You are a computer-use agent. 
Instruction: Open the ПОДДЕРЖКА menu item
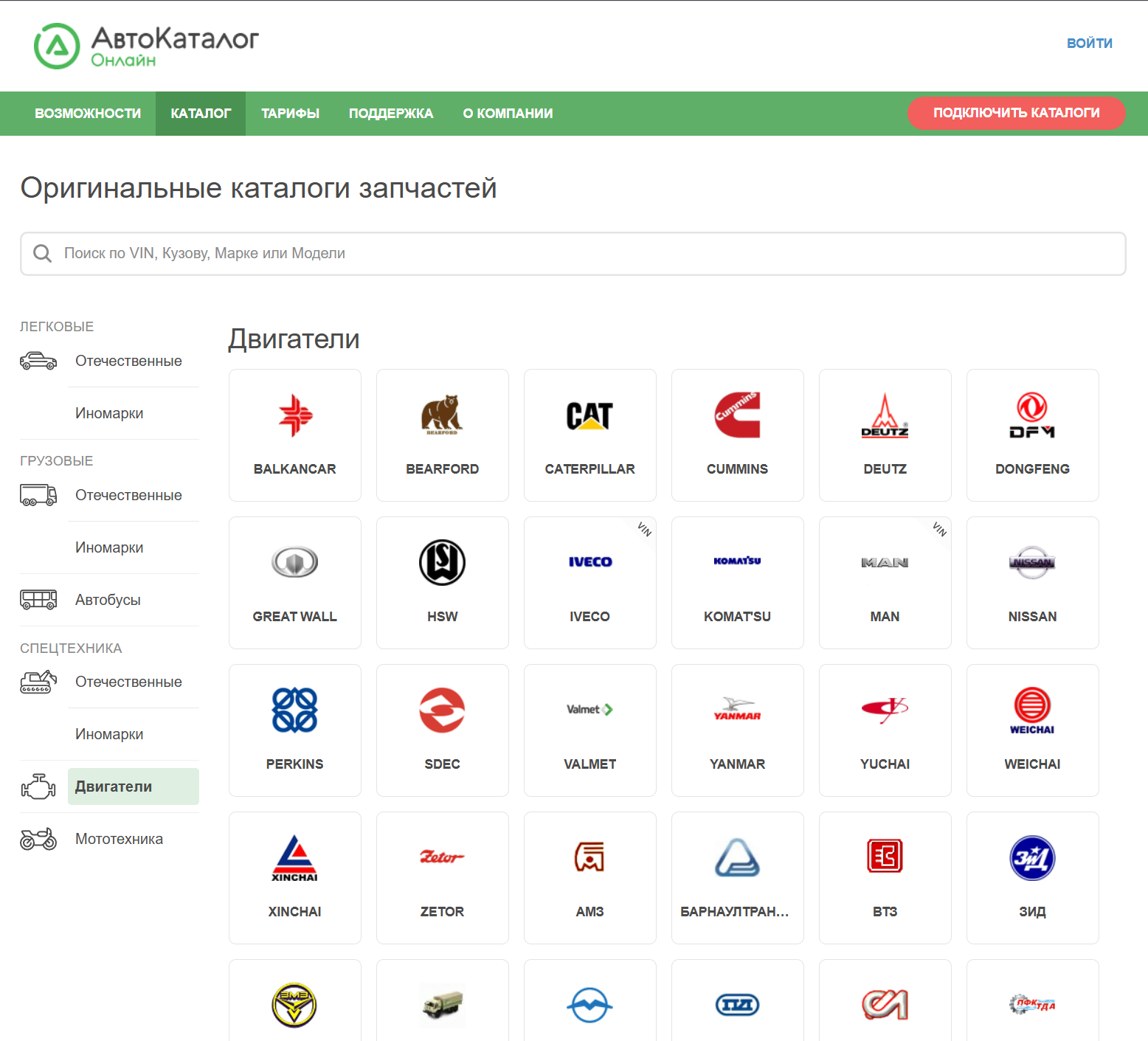point(391,114)
